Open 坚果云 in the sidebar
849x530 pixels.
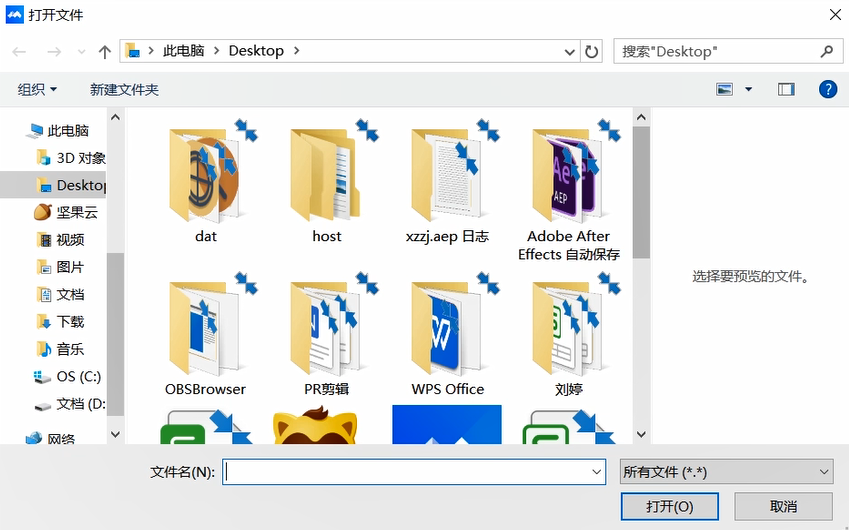click(66, 212)
